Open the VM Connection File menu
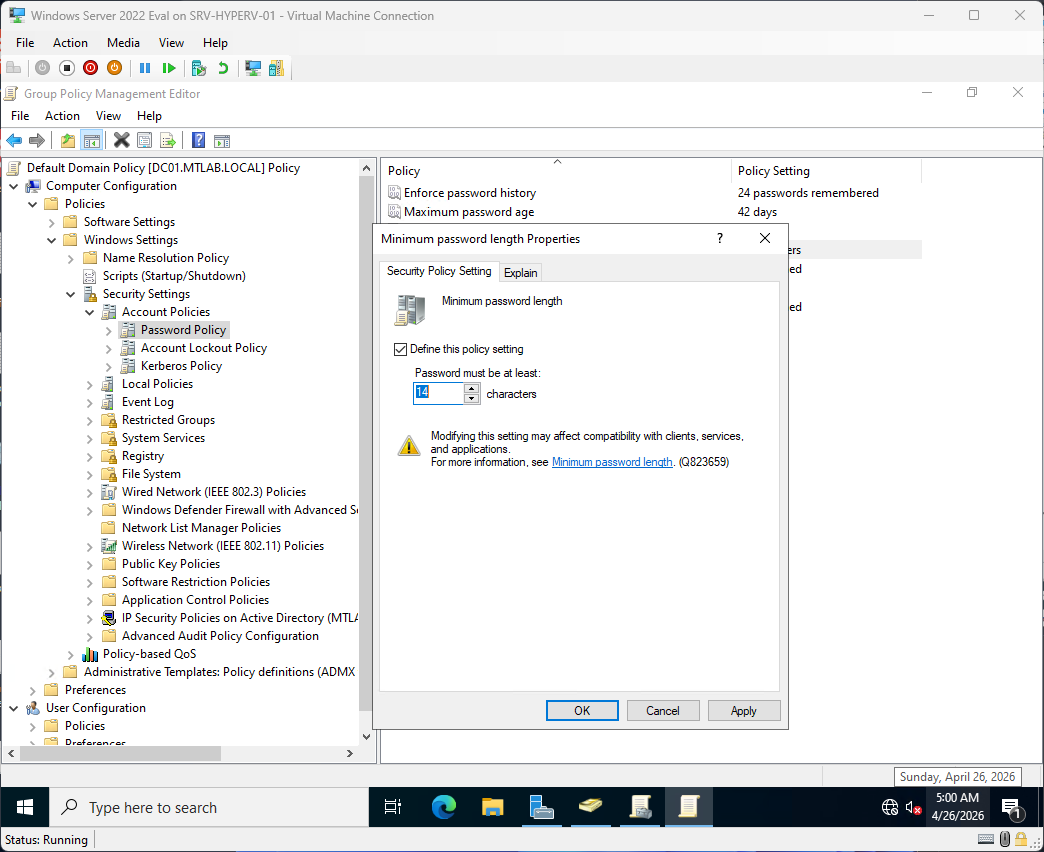Viewport: 1044px width, 852px height. [25, 43]
